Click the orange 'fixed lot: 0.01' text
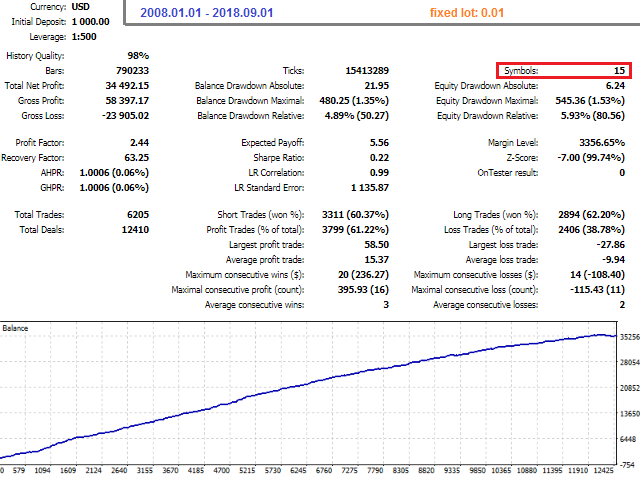This screenshot has height=480, width=640. tap(466, 13)
